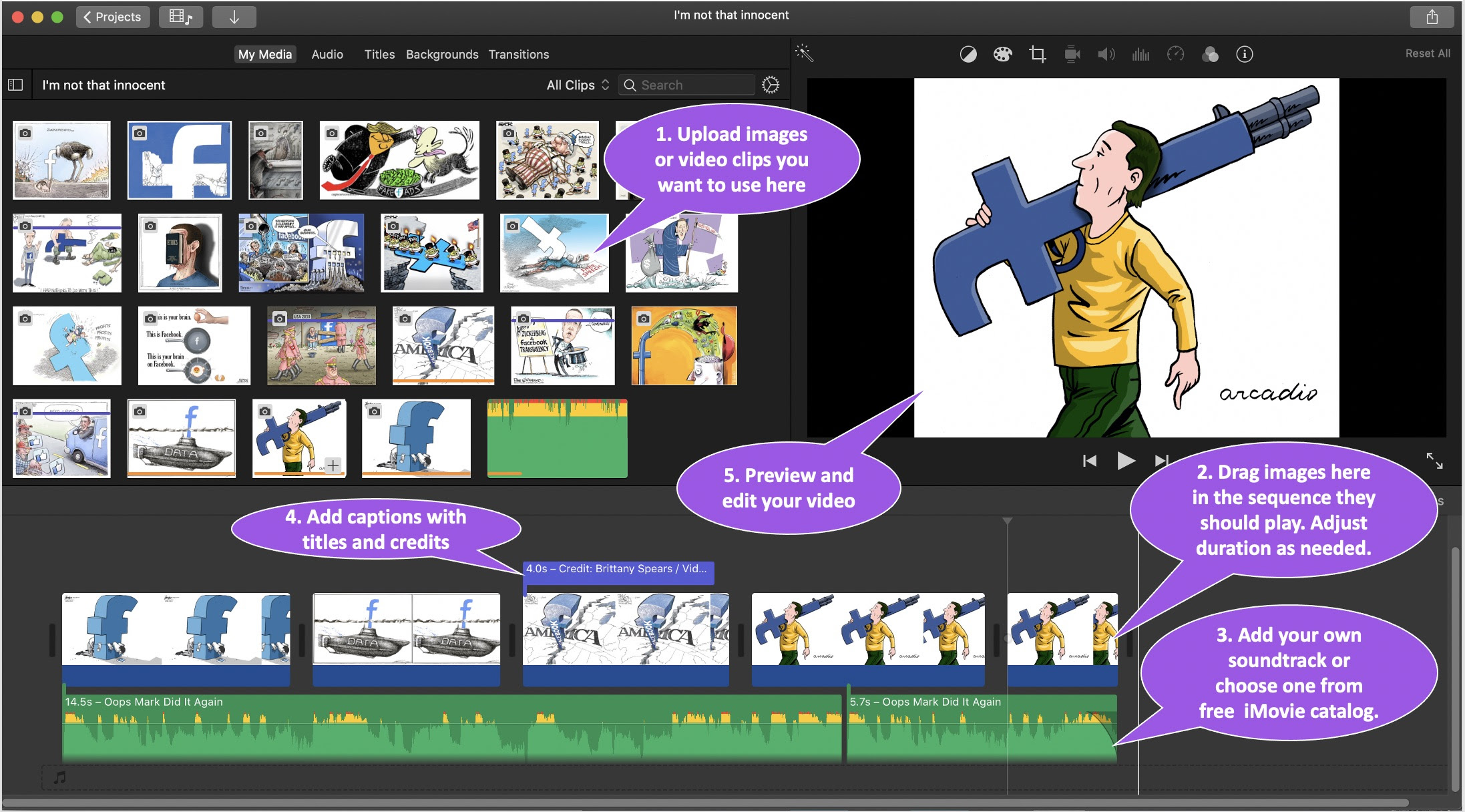The image size is (1465, 812).
Task: Select the 14.5s Oops Mark Did It Again audio clip
Action: (x=452, y=728)
